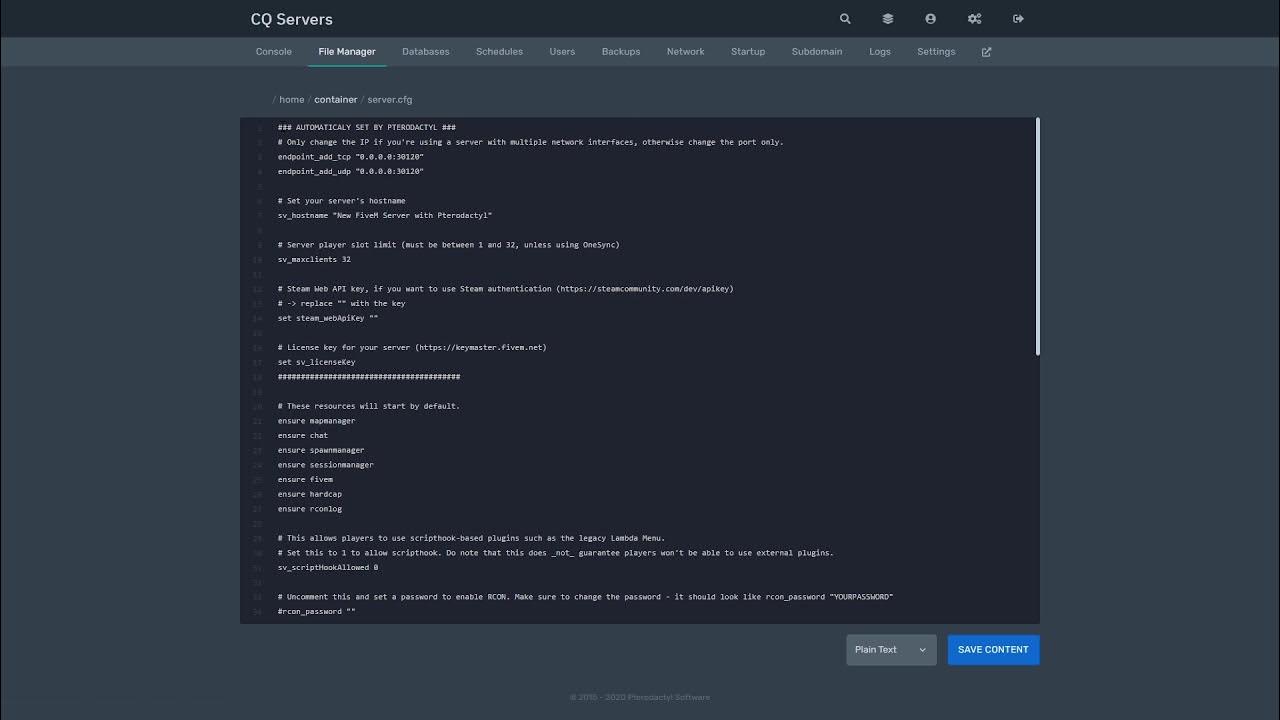Click the These resources will start comment

[369, 407]
